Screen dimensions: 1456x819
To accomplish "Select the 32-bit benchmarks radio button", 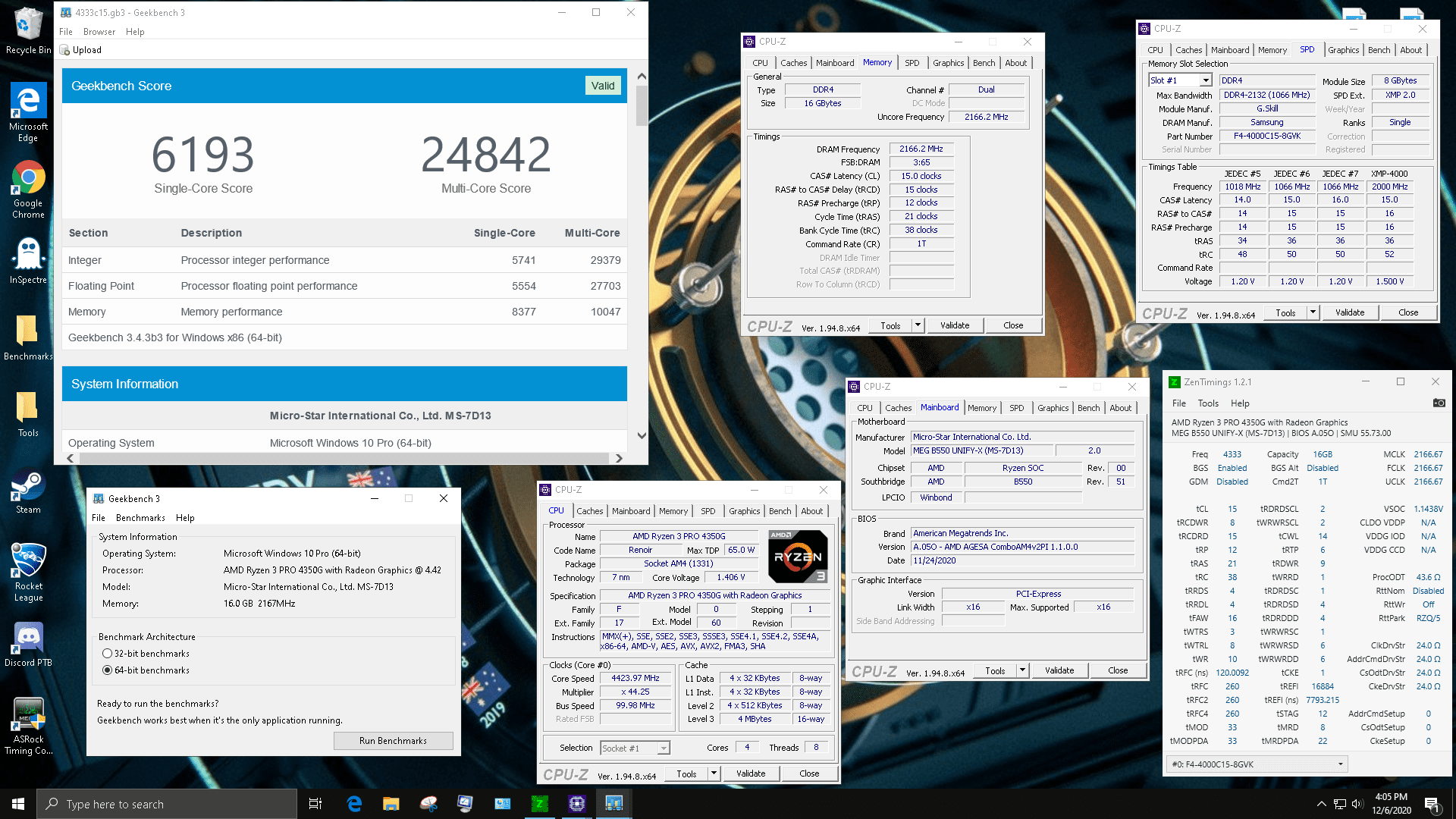I will coord(108,654).
